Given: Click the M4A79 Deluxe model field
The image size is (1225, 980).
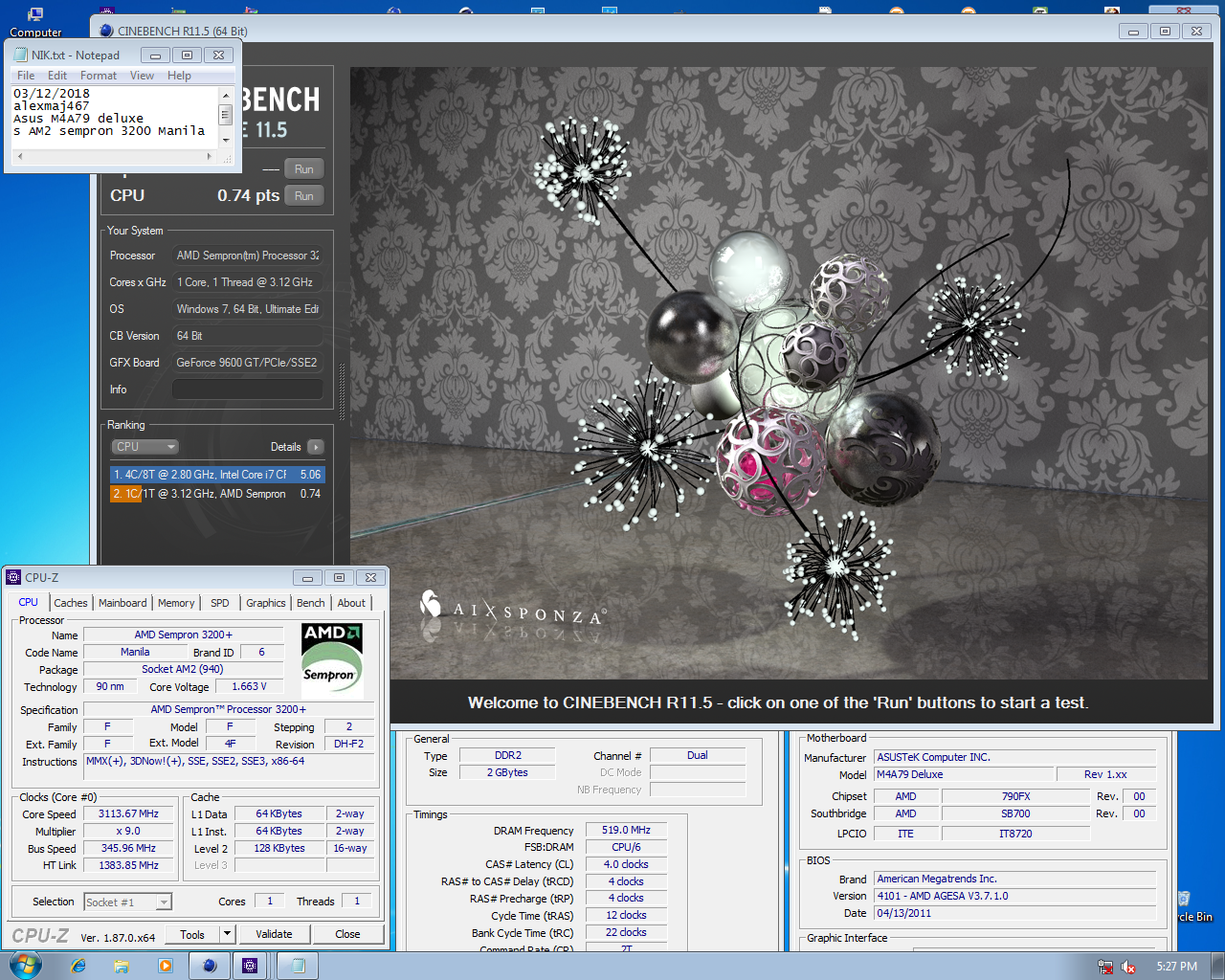Looking at the screenshot, I should (965, 774).
